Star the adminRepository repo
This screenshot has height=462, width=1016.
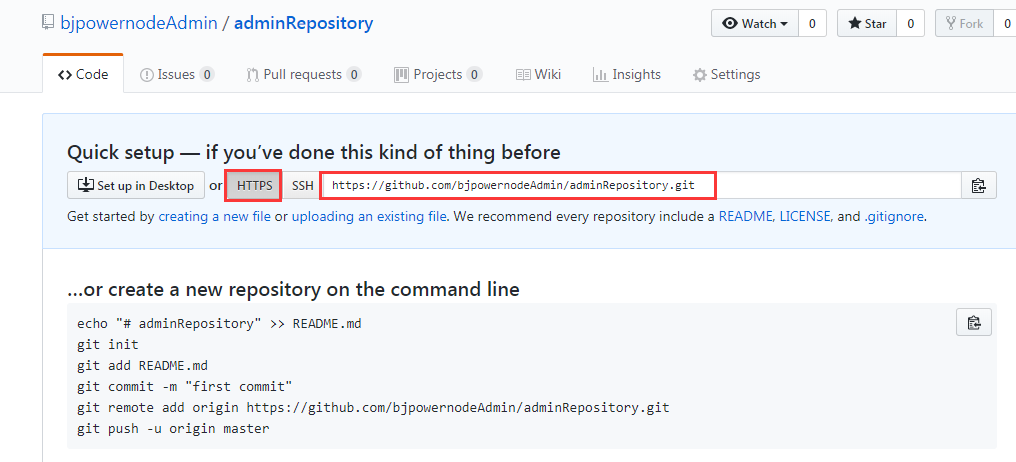(866, 24)
